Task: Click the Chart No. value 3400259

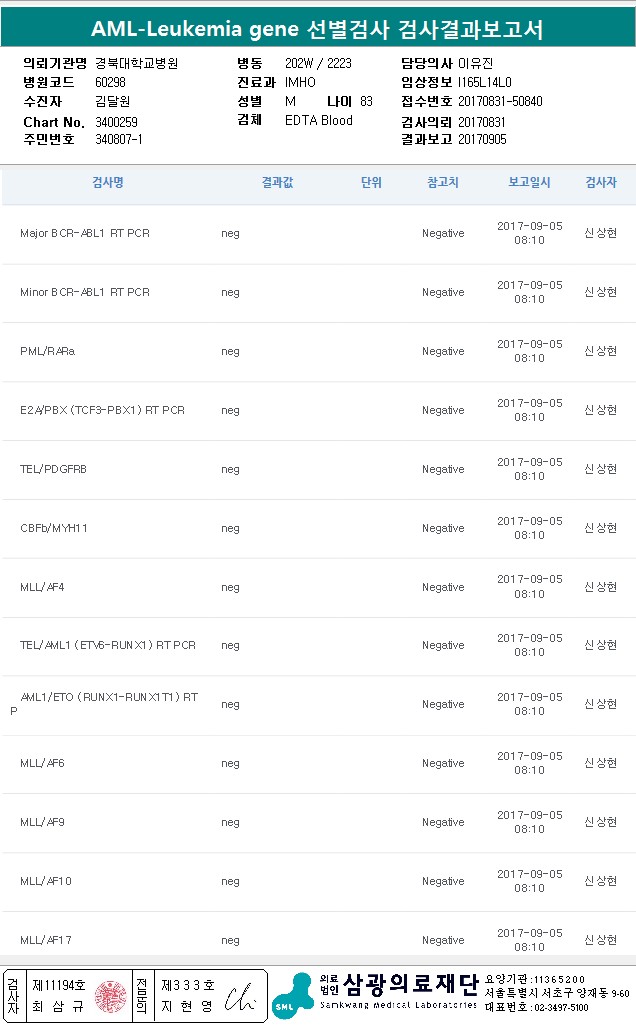Action: [116, 121]
